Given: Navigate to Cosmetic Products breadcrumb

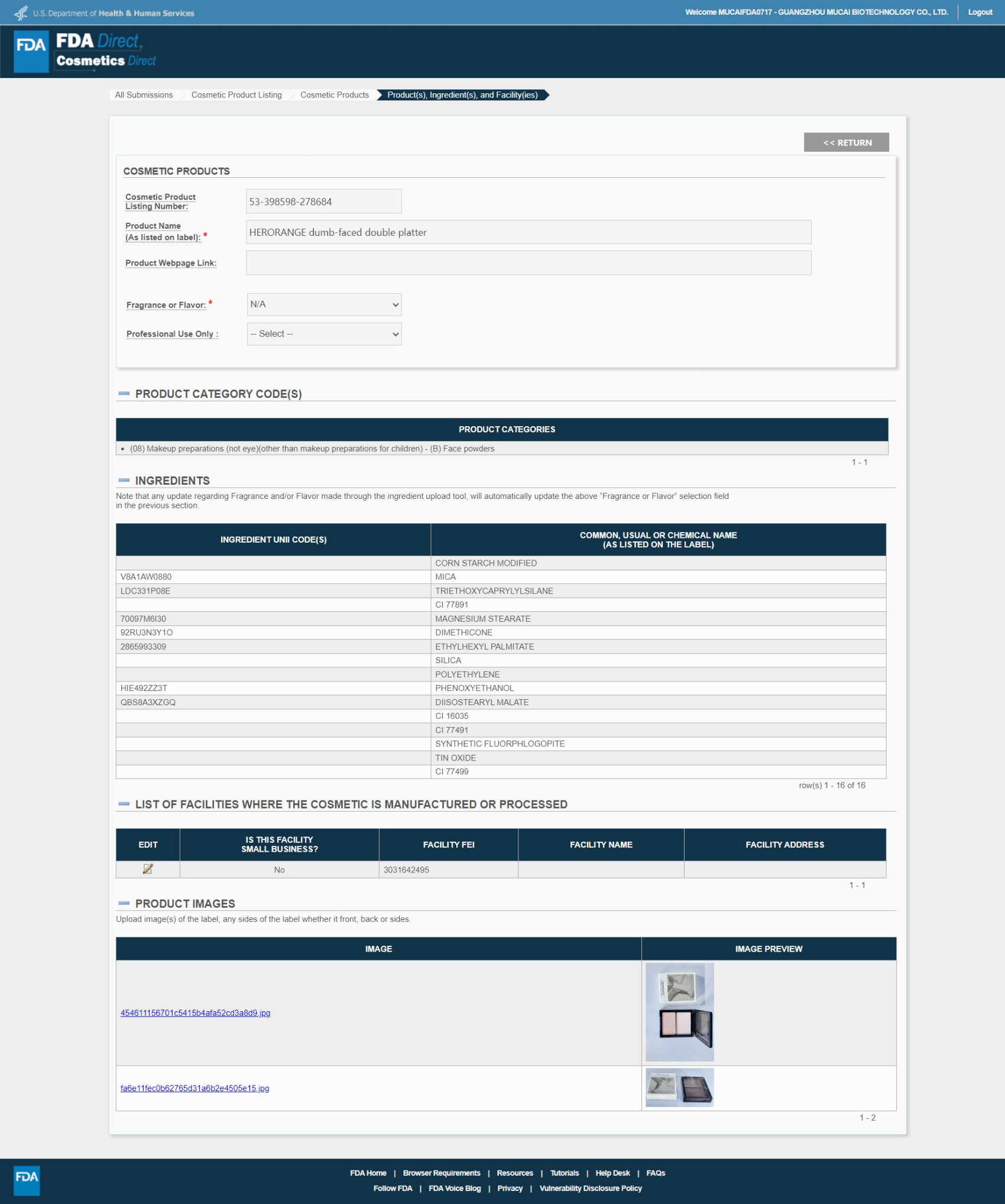Looking at the screenshot, I should (x=334, y=95).
